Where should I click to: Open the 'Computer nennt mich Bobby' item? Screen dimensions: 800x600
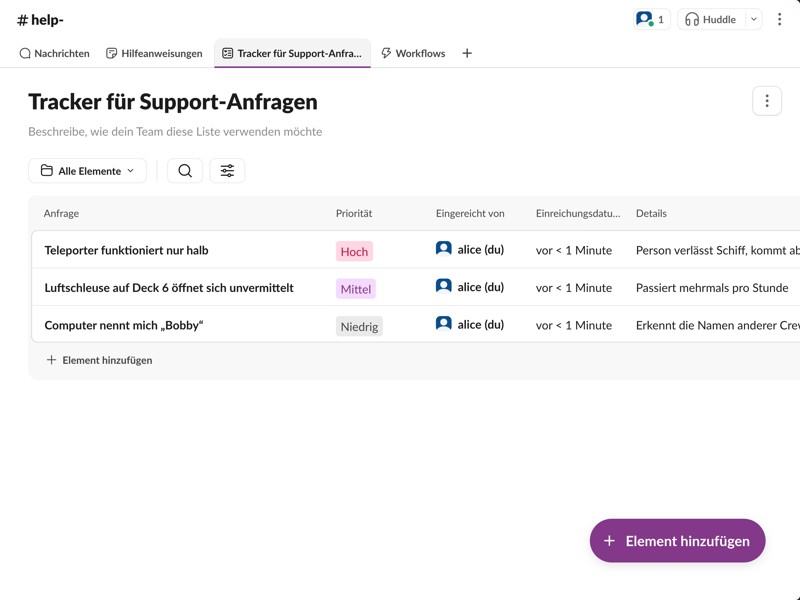123,325
